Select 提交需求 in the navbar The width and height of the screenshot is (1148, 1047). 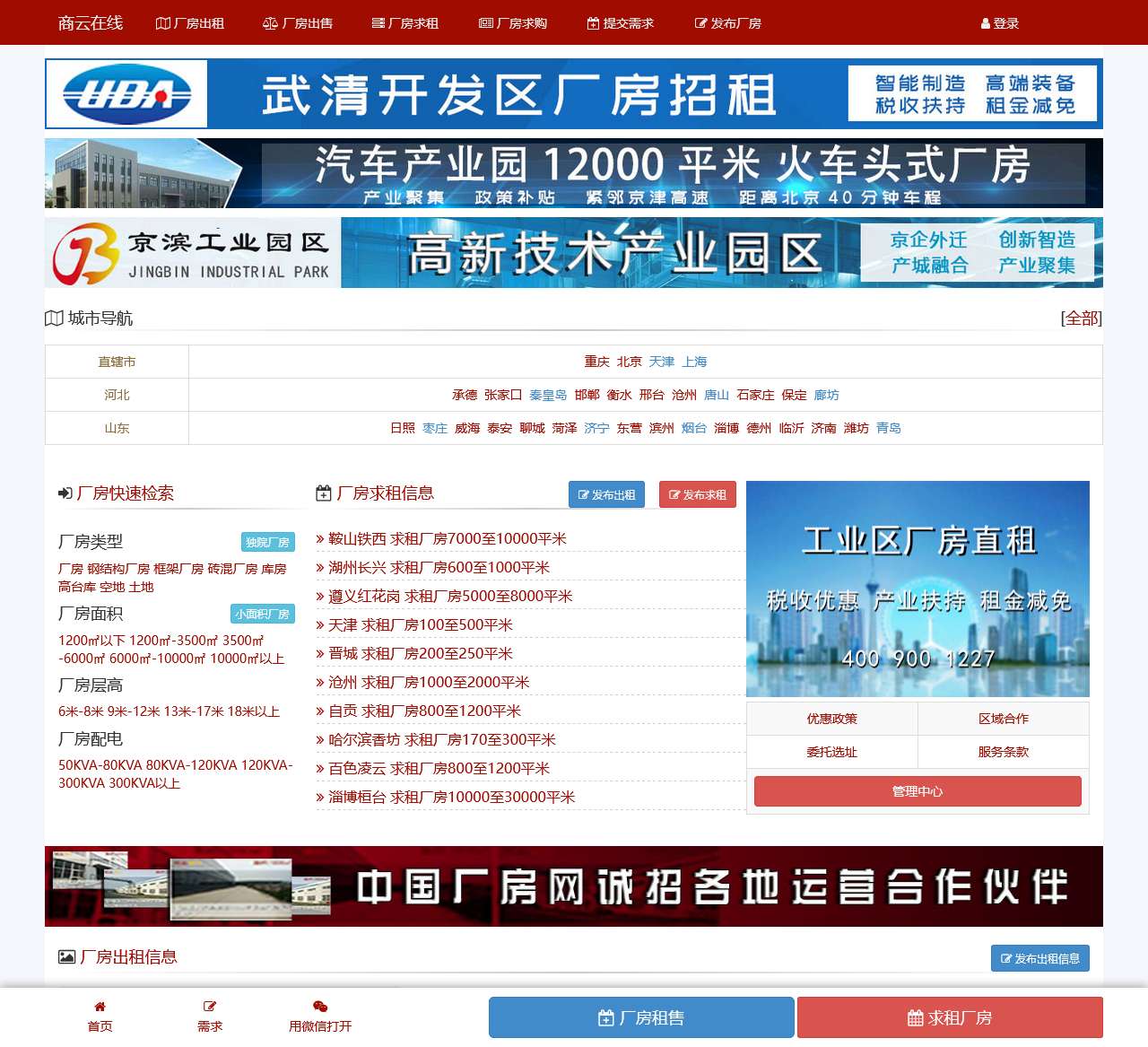tap(621, 23)
